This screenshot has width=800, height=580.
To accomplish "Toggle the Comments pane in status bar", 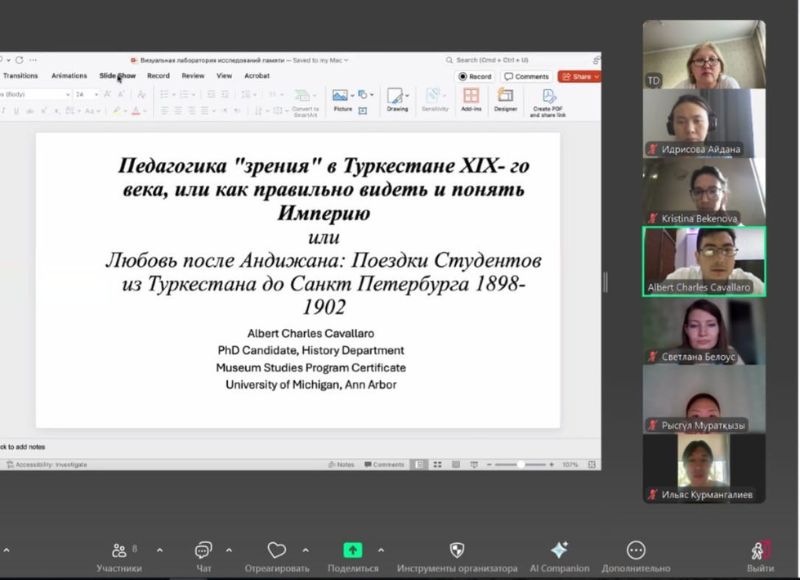I will tap(384, 464).
